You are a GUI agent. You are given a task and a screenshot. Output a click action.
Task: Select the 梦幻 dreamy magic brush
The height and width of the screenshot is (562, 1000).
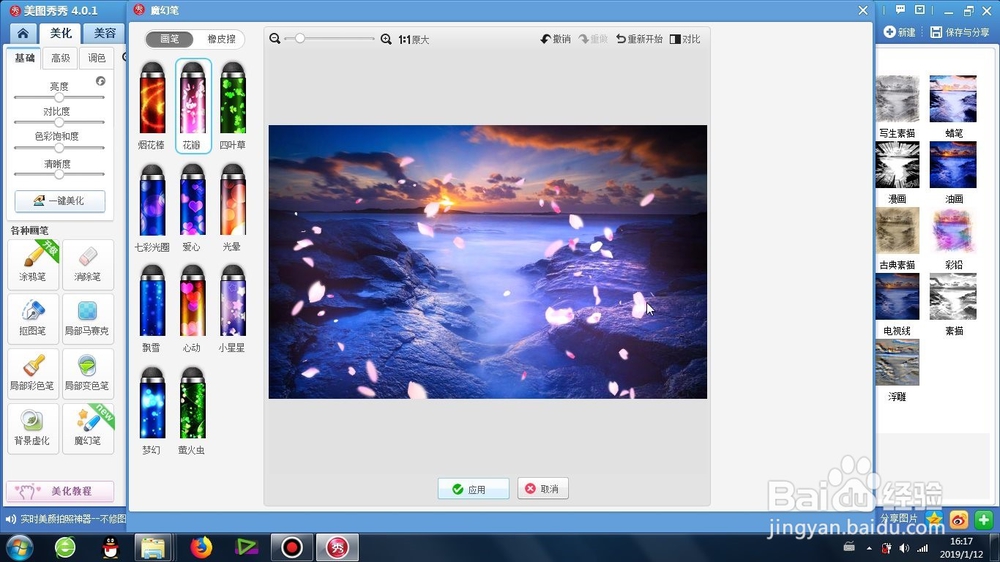pyautogui.click(x=152, y=410)
